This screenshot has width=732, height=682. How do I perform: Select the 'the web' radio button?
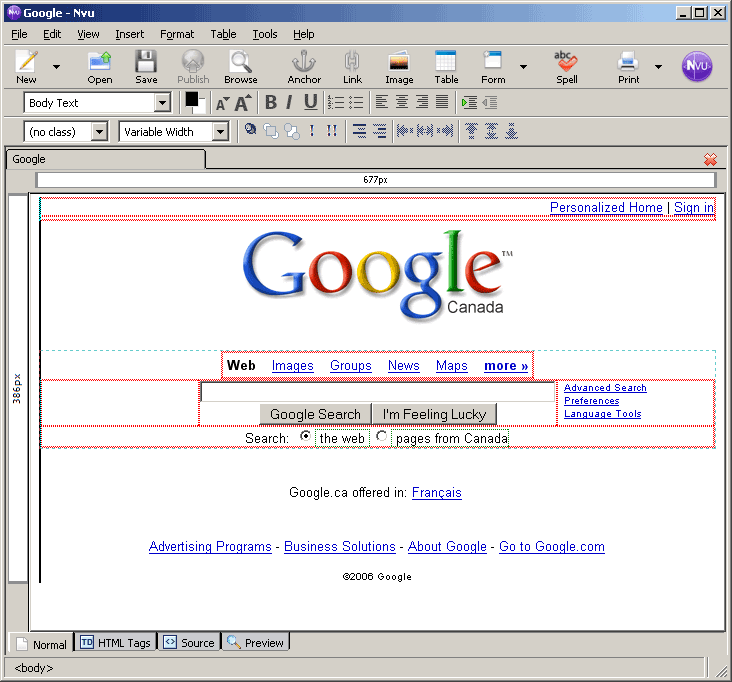pyautogui.click(x=305, y=436)
